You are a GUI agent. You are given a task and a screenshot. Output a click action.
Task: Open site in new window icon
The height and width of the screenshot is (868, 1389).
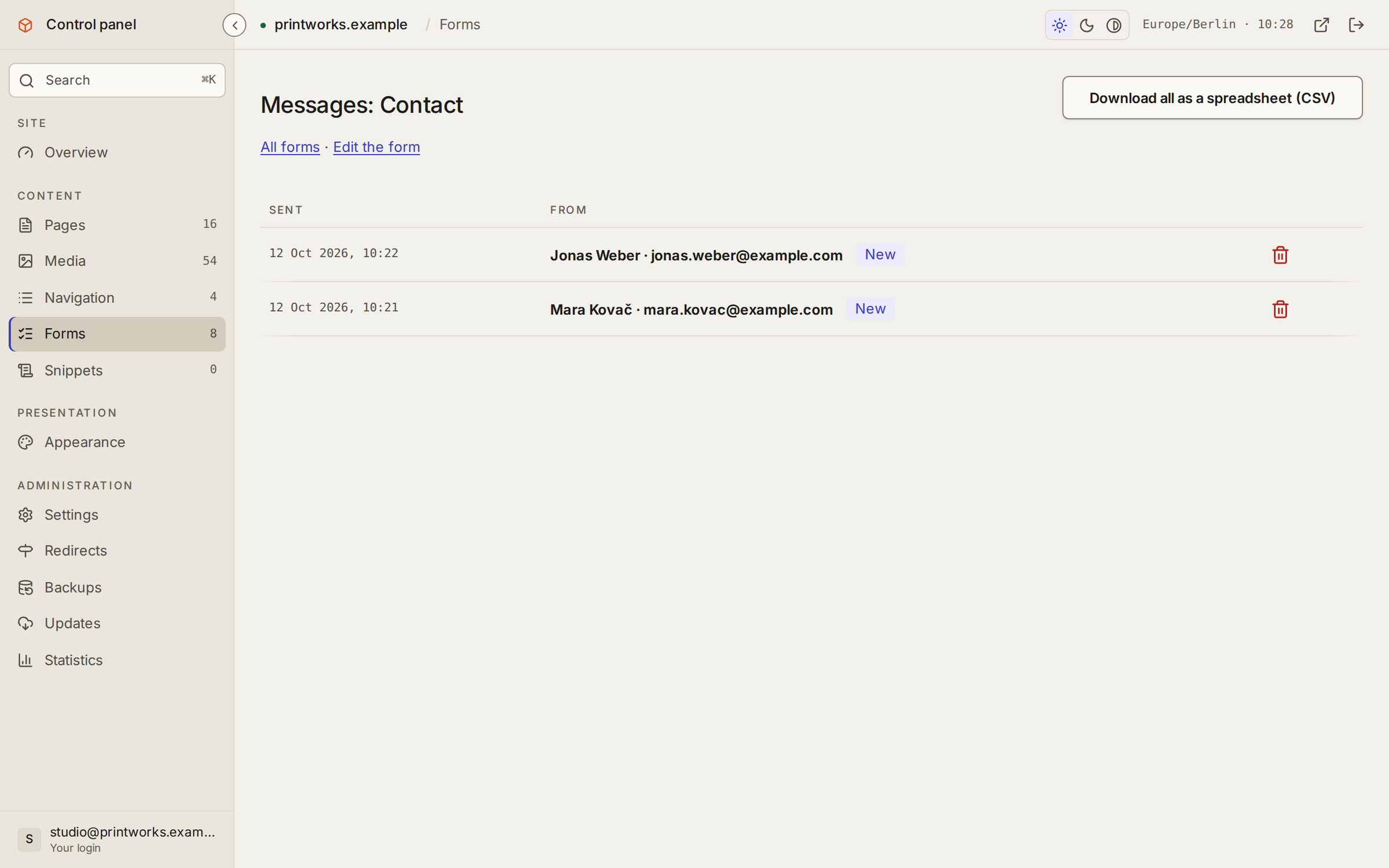1321,25
